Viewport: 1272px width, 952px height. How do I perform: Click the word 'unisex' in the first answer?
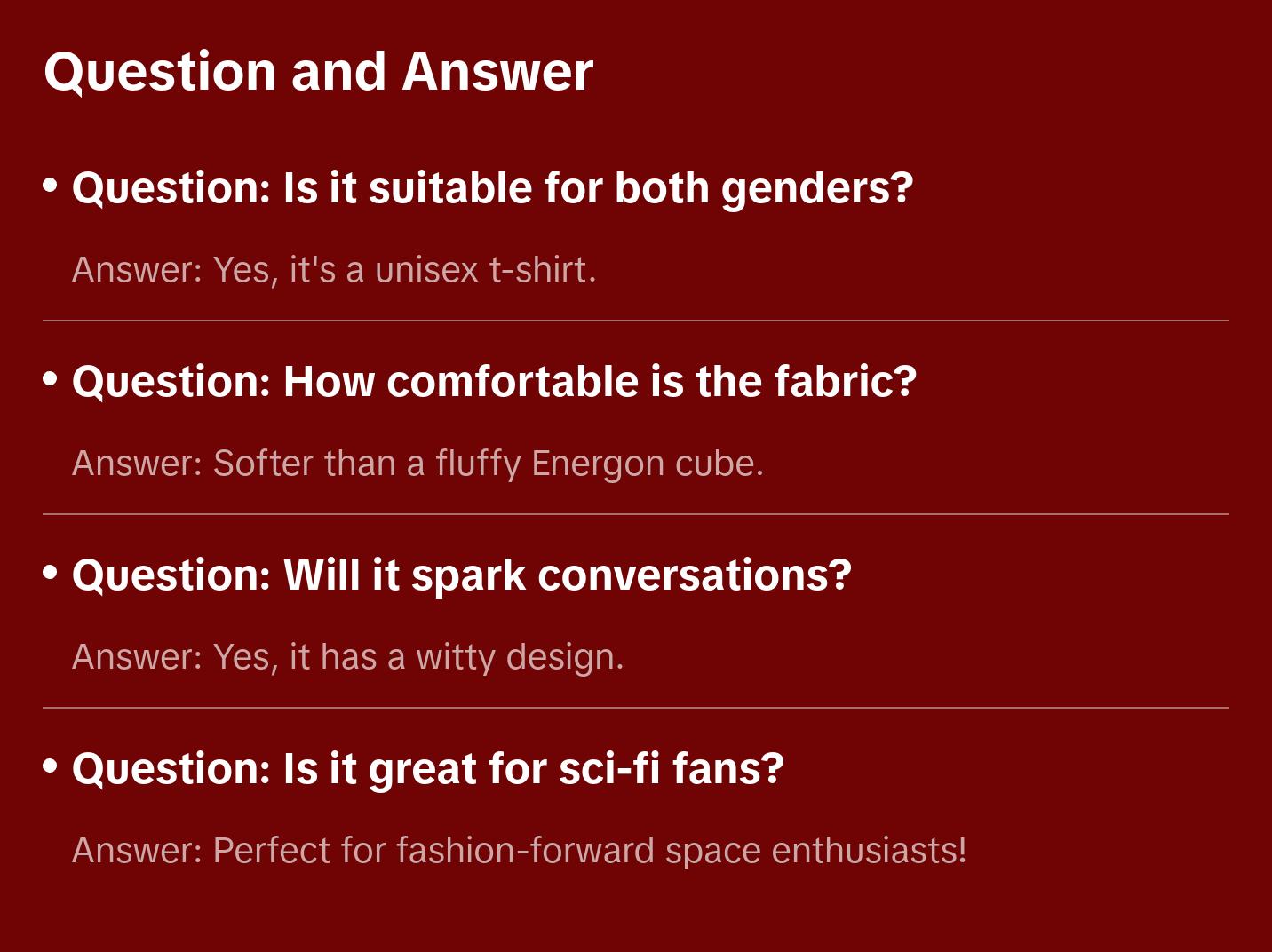coord(426,270)
